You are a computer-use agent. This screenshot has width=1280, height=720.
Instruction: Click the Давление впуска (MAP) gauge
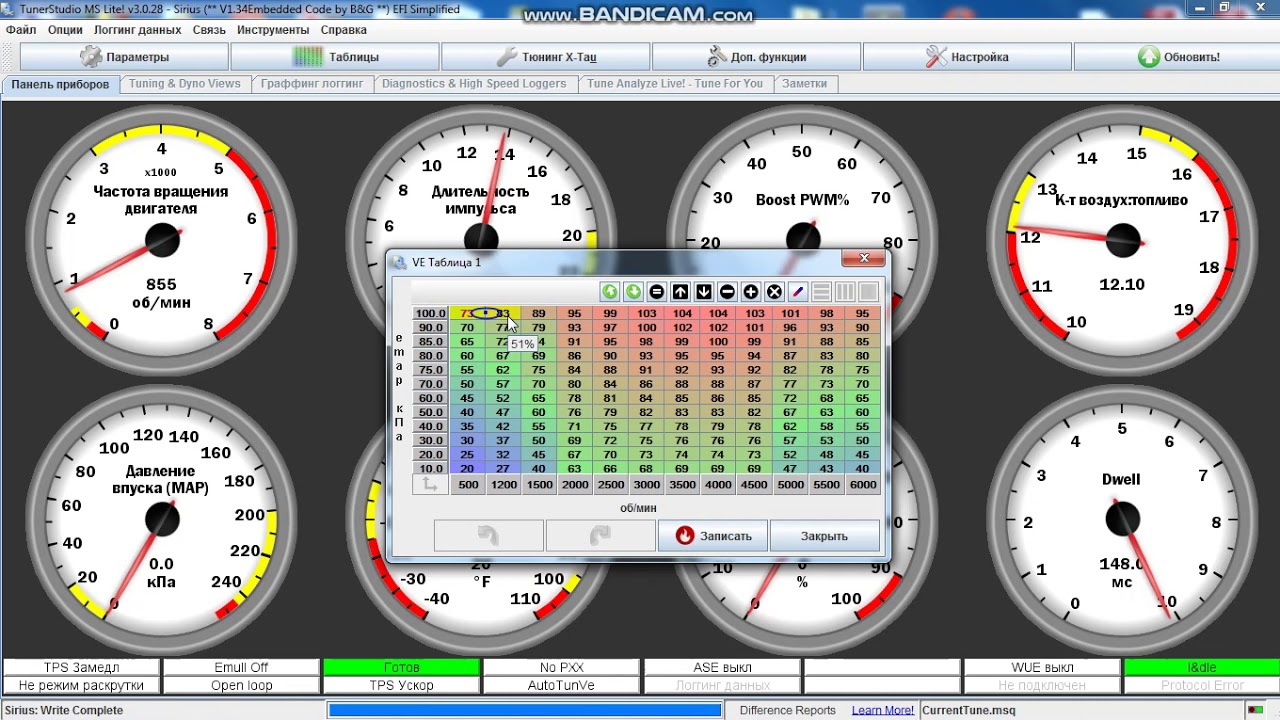(x=161, y=519)
